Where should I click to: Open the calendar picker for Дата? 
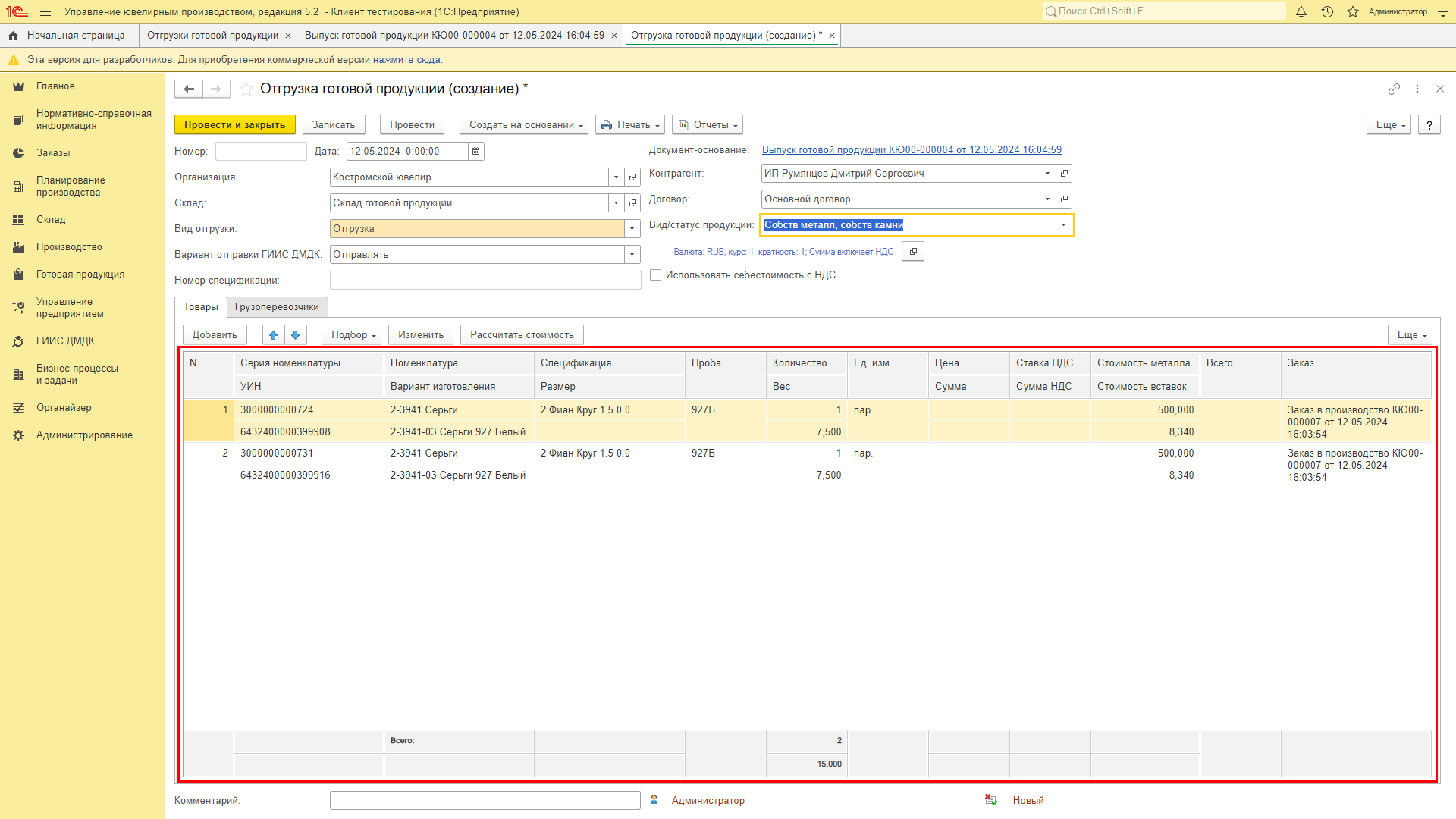click(476, 152)
